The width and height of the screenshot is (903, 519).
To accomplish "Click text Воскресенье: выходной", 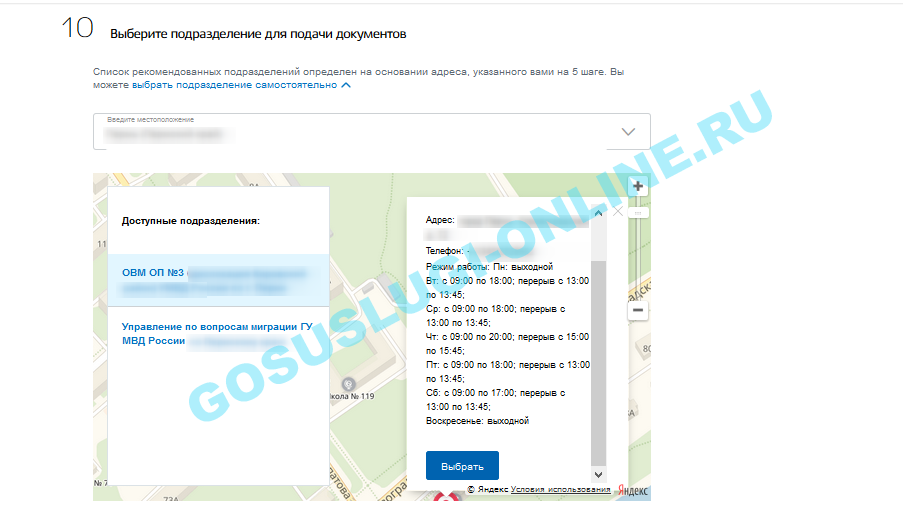I will (x=477, y=420).
